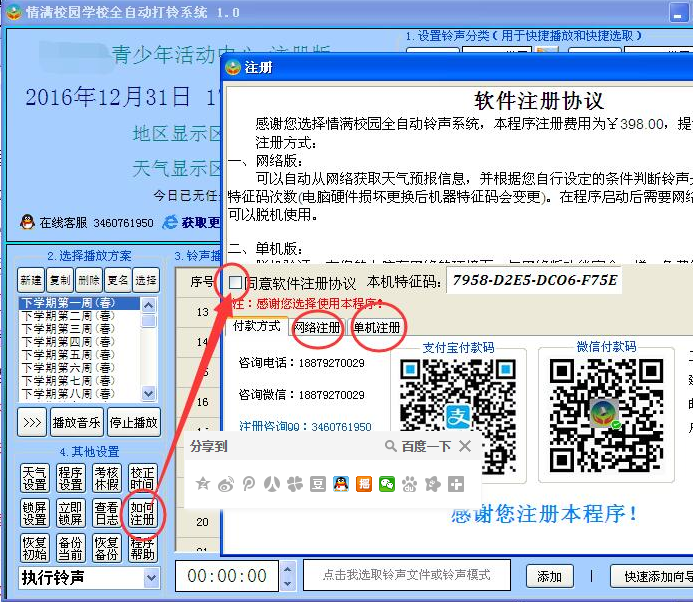
Task: Click the 更名 scheme button
Action: [x=118, y=280]
